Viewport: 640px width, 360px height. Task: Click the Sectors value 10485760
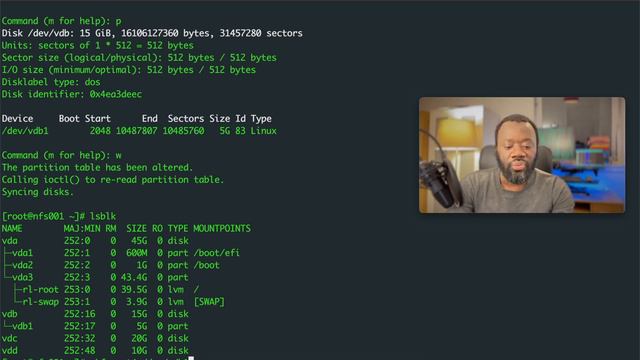click(x=183, y=131)
